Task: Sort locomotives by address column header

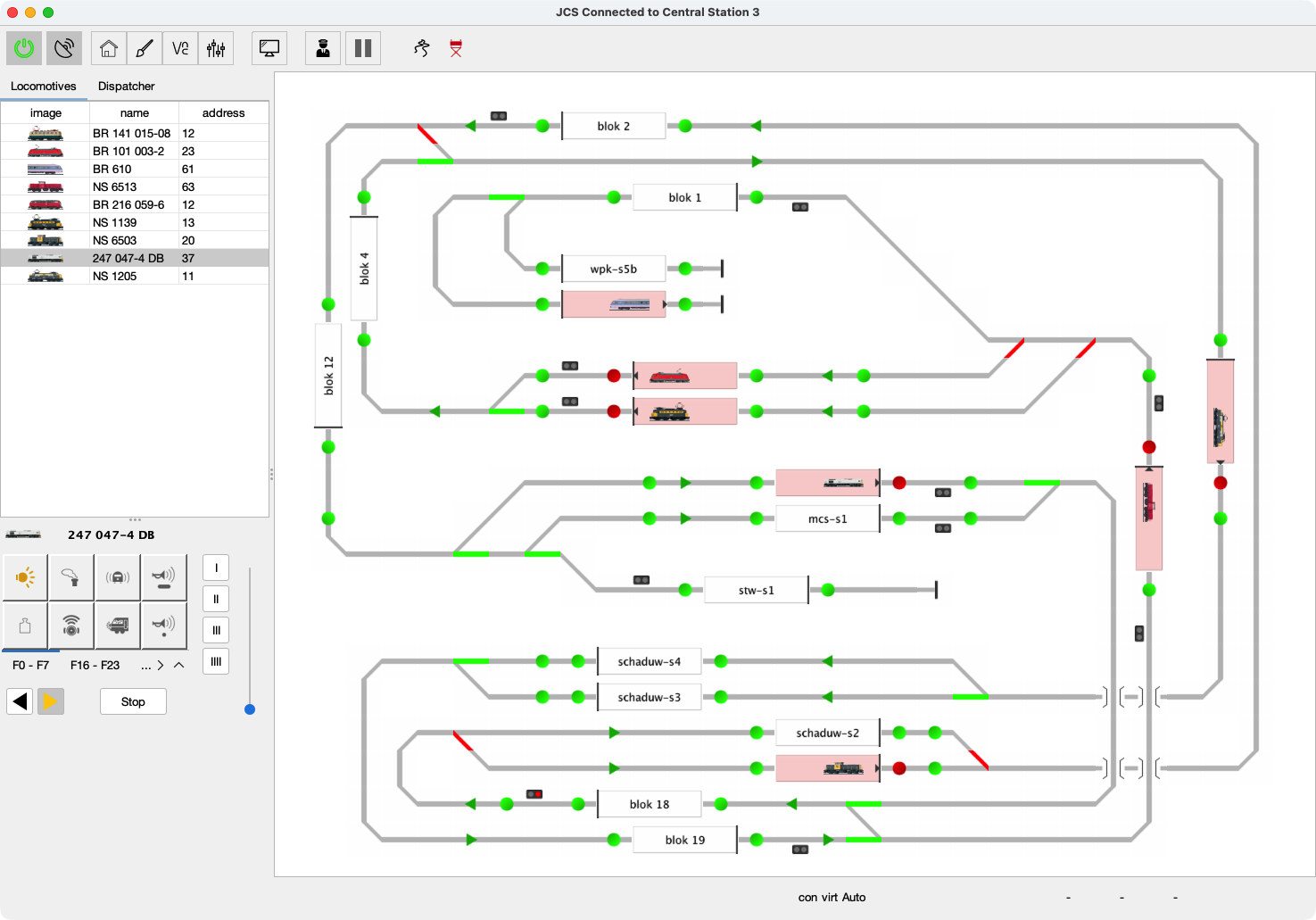Action: tap(223, 113)
